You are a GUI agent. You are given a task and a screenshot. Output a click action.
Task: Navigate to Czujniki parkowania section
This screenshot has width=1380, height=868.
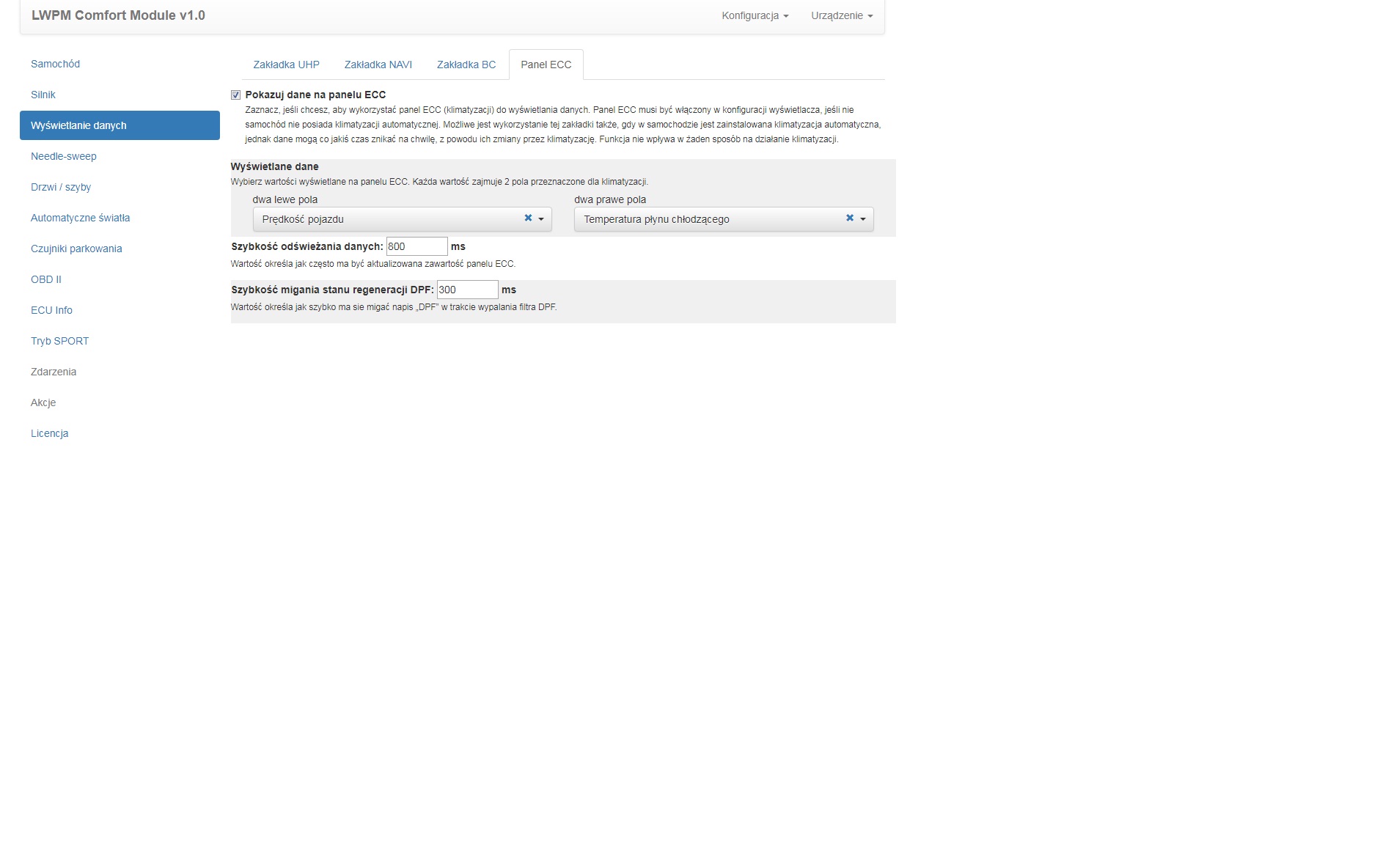coord(76,249)
